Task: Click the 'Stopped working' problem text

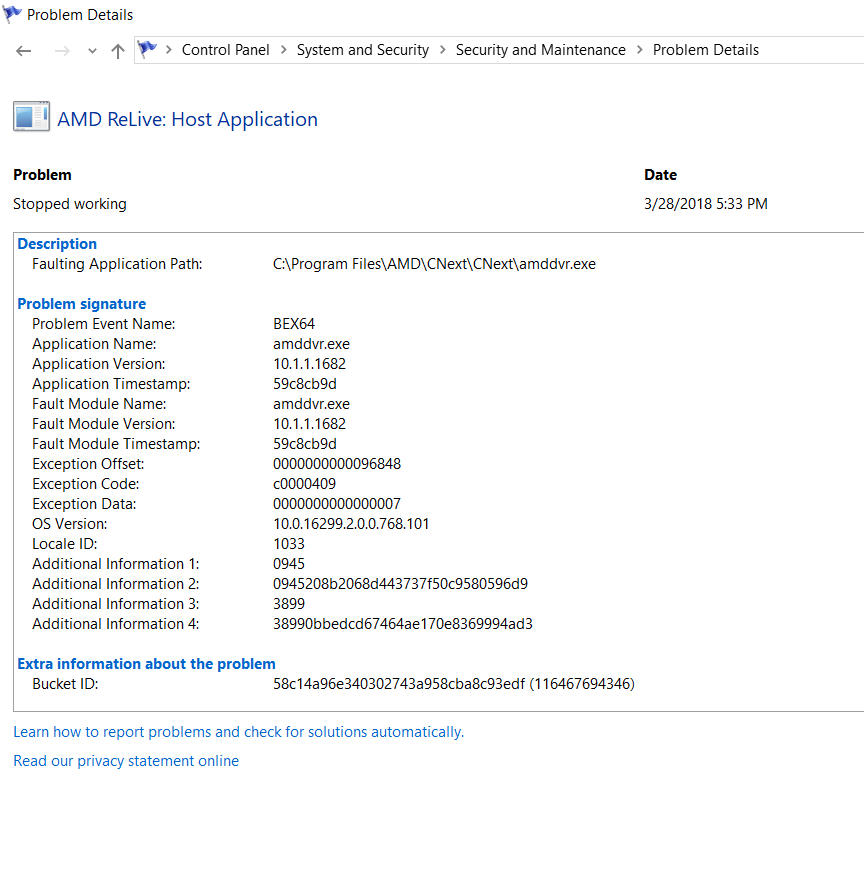Action: tap(70, 204)
